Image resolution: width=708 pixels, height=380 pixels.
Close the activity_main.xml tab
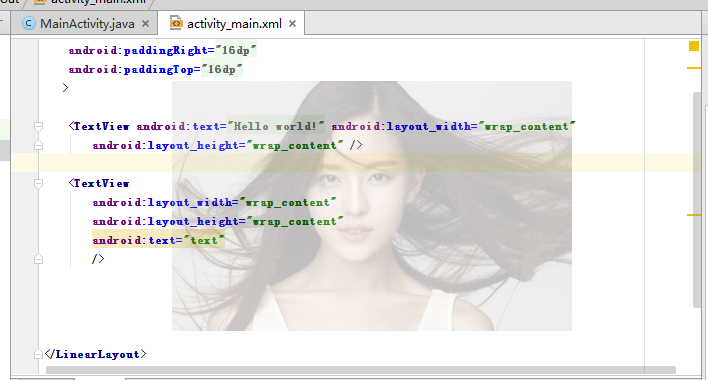(293, 23)
